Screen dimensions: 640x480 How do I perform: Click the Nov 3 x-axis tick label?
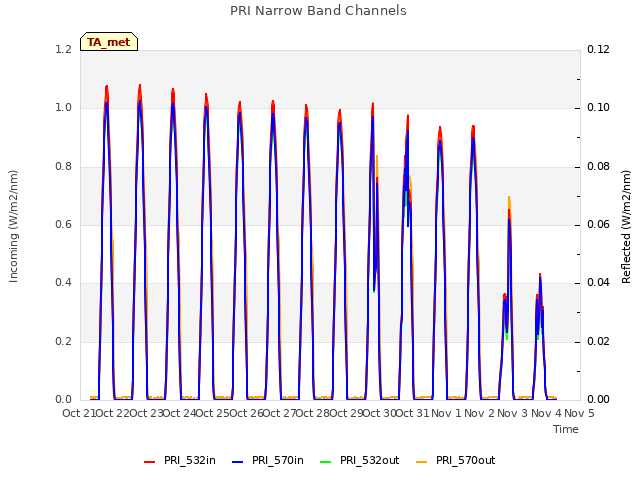click(513, 413)
